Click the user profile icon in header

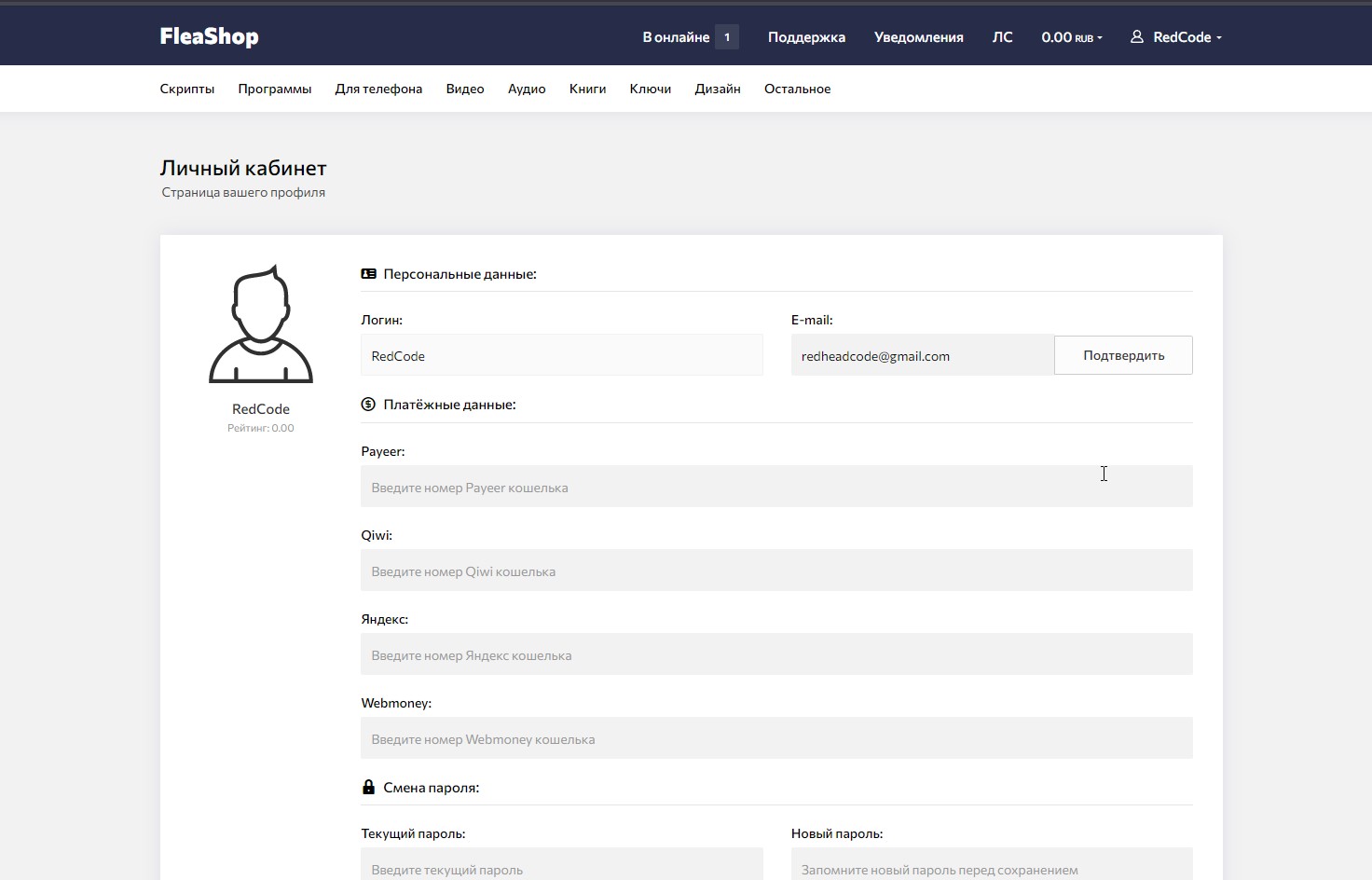click(x=1137, y=37)
